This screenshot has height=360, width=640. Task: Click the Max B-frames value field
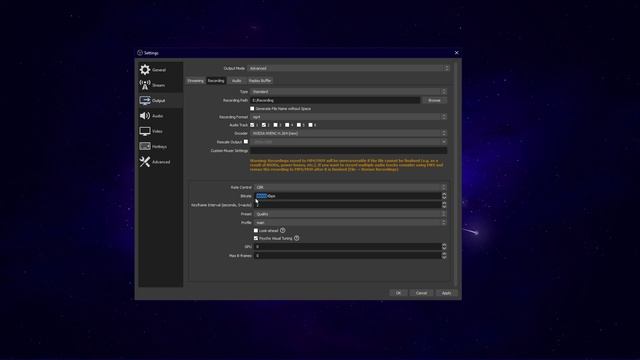coord(348,256)
